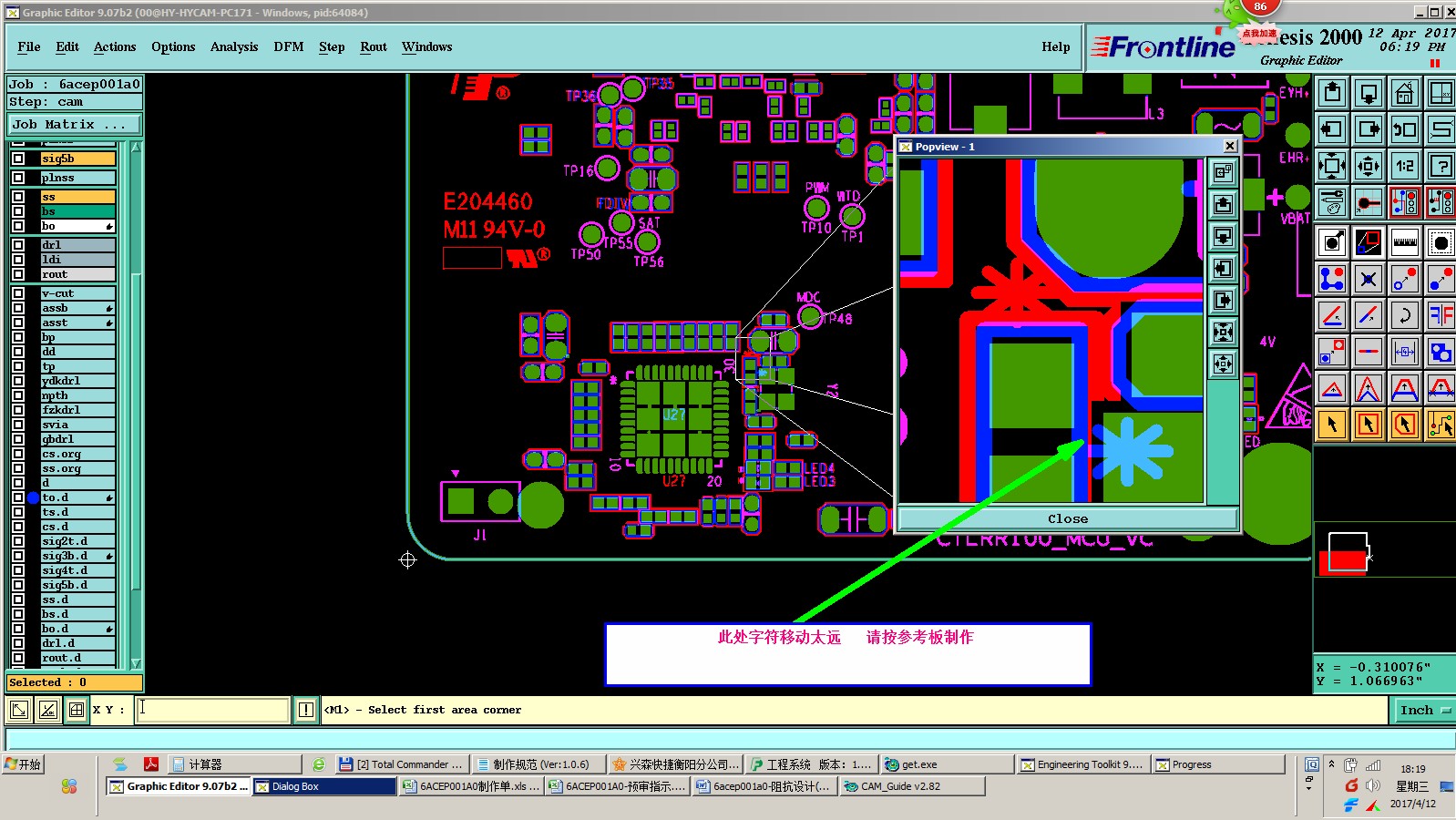Click the 1:2 zoom scale icon
This screenshot has height=820, width=1456.
(1405, 166)
